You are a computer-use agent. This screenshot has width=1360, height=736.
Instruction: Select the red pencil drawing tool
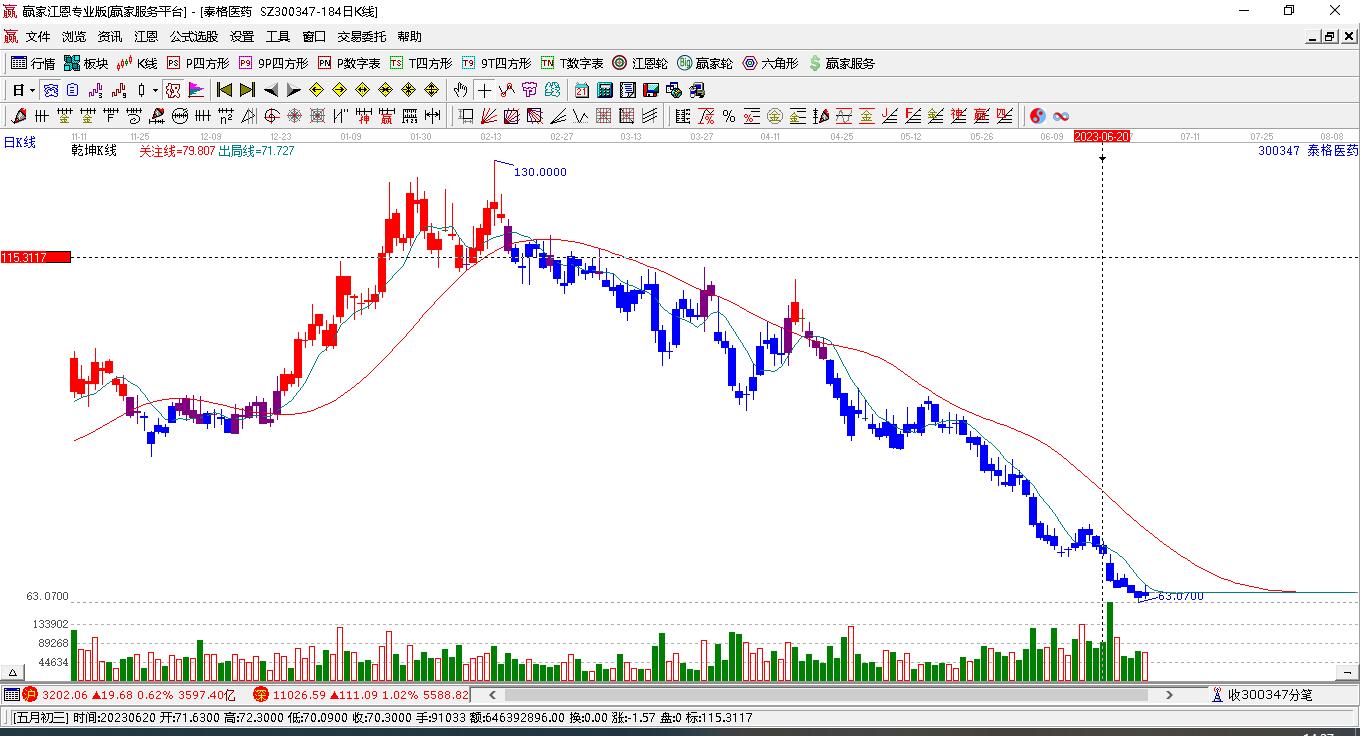pyautogui.click(x=17, y=116)
